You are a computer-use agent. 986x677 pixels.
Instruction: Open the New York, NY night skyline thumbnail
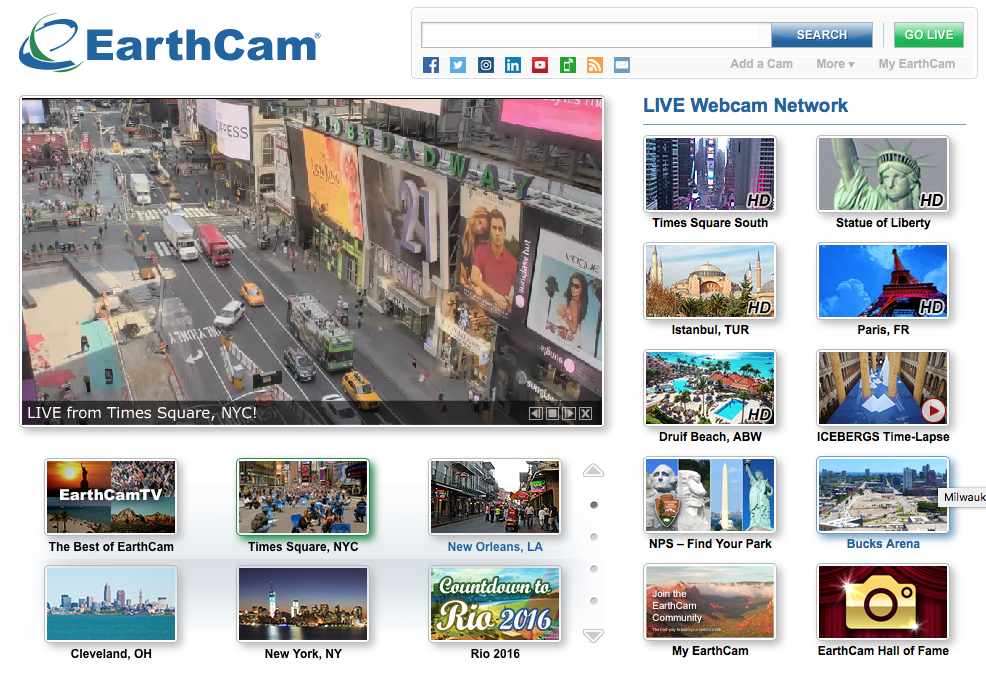[x=303, y=603]
